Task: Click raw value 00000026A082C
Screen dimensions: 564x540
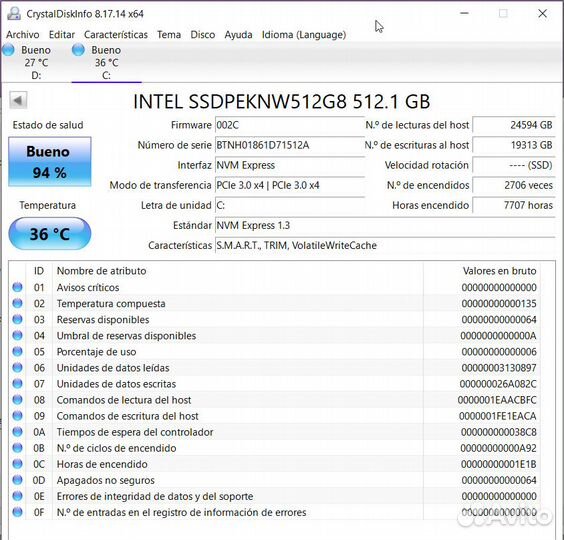Action: pyautogui.click(x=498, y=384)
